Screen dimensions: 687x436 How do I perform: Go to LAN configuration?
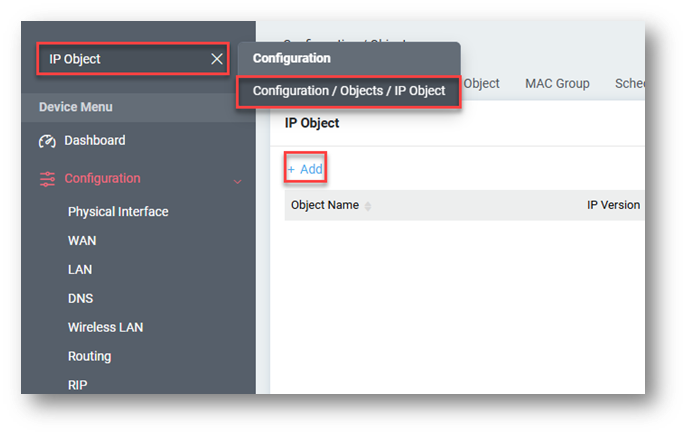[x=80, y=270]
